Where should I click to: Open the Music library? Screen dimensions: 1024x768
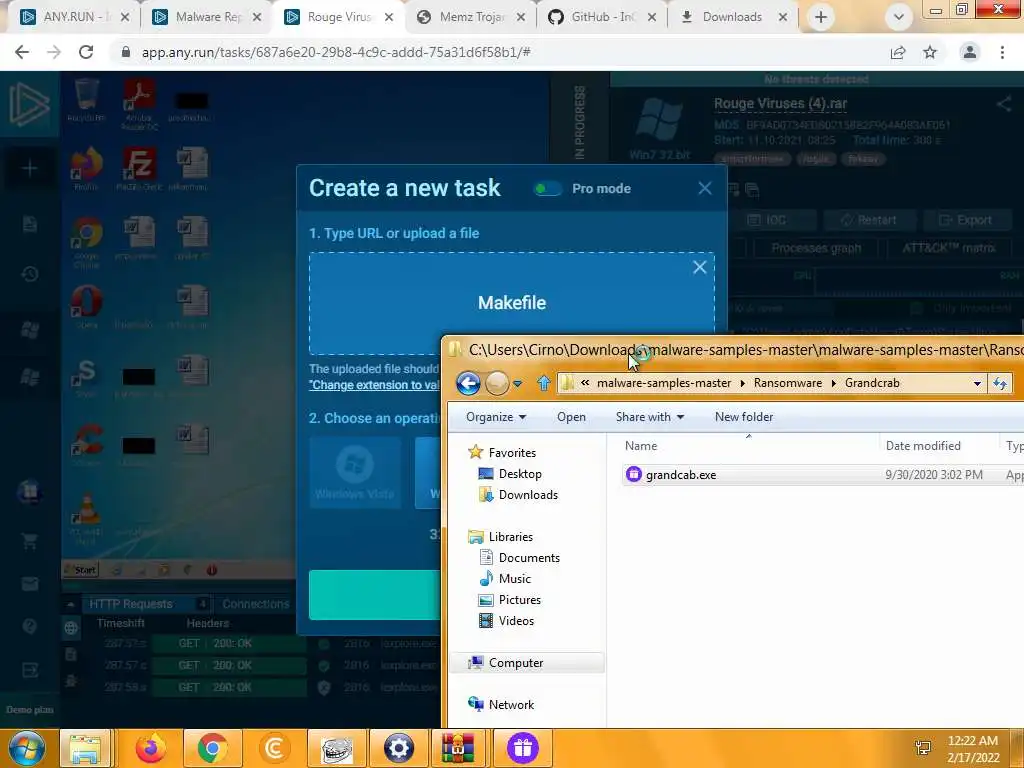[515, 579]
